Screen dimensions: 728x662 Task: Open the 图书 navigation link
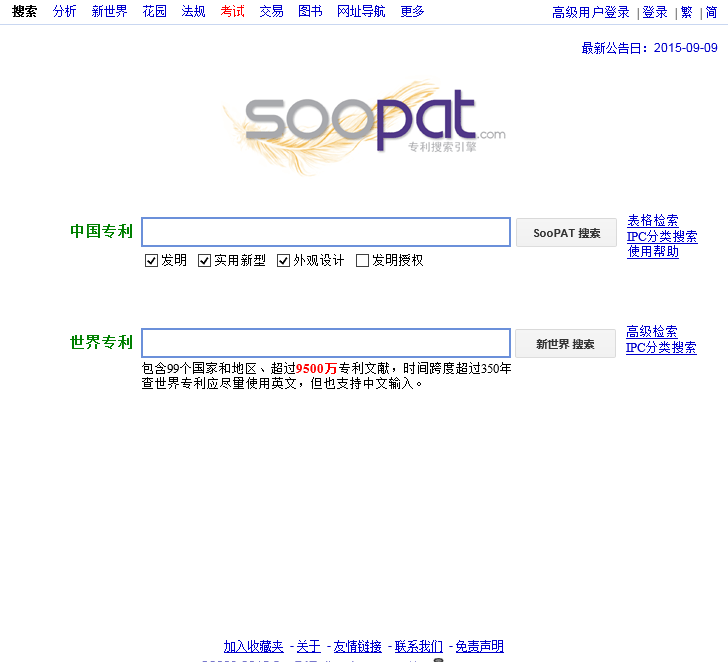point(310,11)
